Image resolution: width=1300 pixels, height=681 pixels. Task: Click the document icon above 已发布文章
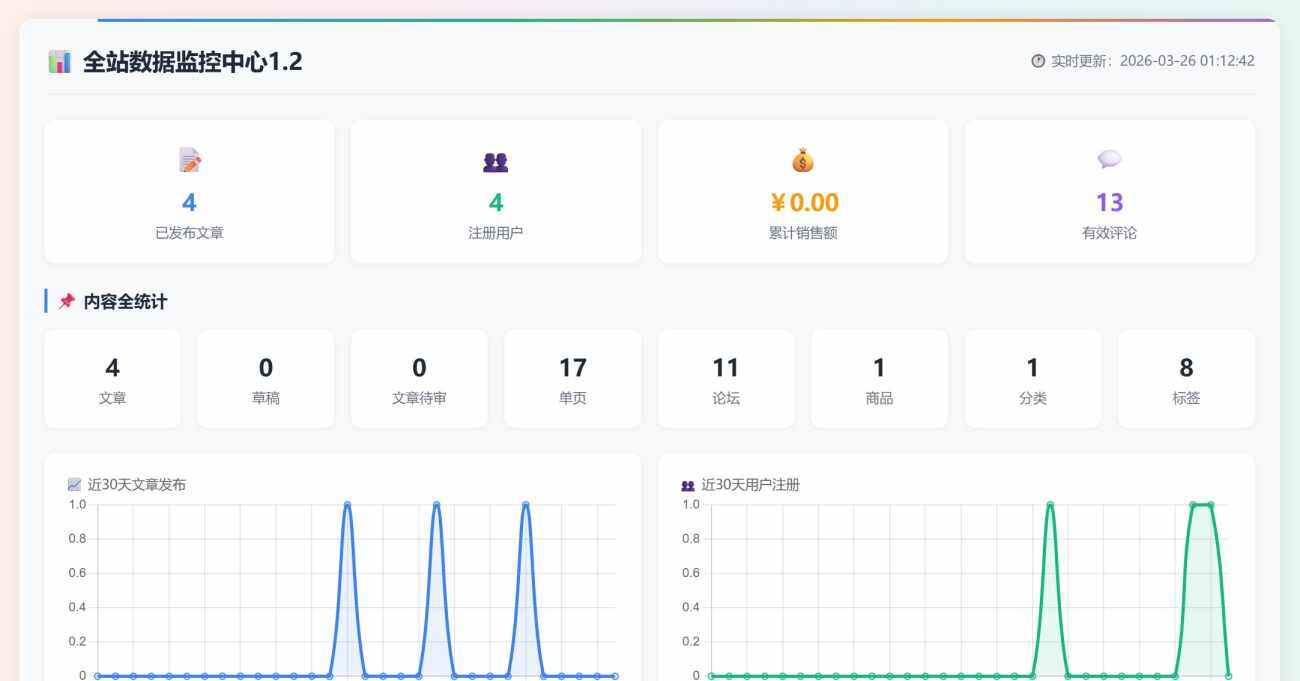coord(189,159)
